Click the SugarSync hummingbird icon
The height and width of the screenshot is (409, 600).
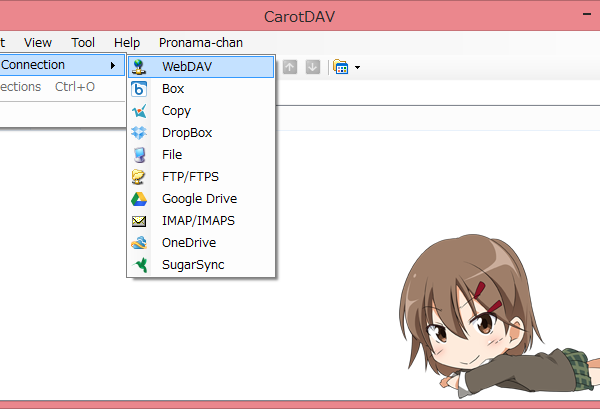[140, 265]
